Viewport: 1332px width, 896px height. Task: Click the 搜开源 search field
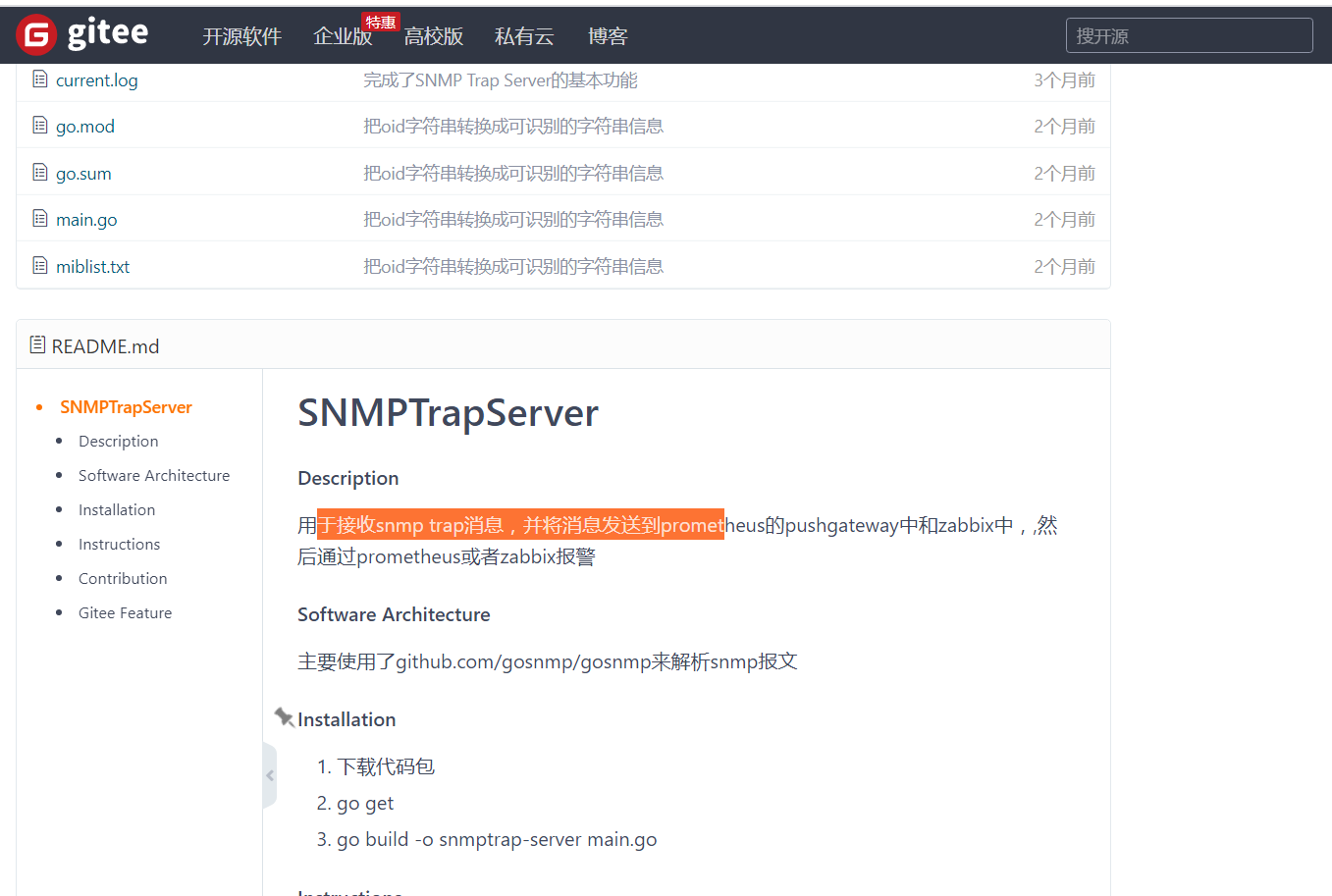(1189, 35)
